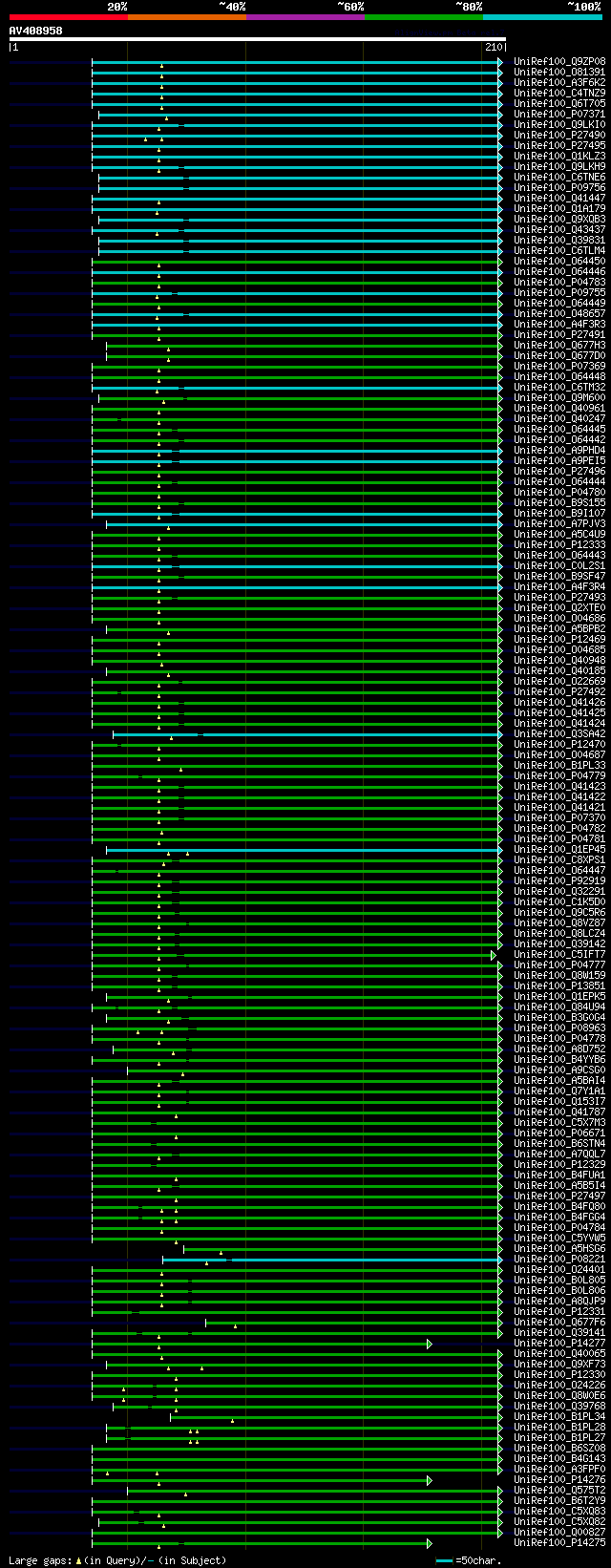Click the arrowhead of the C5IFT7 alignment

pyautogui.click(x=494, y=955)
